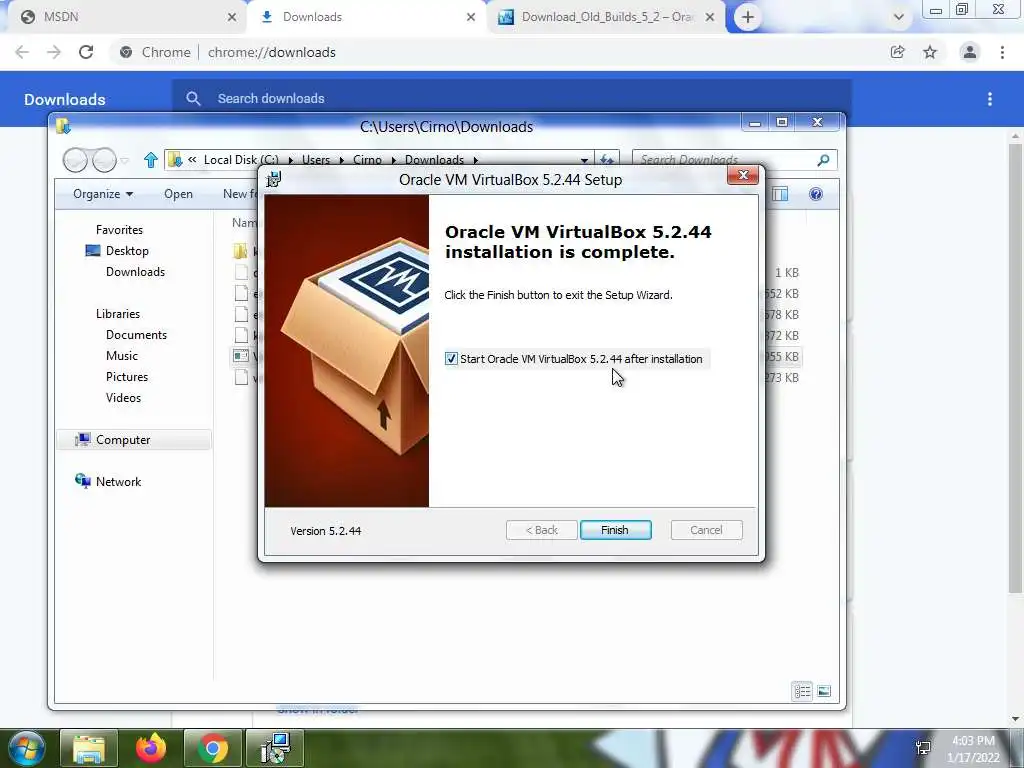1024x768 pixels.
Task: Click Search downloads field in Chrome
Action: [x=511, y=99]
